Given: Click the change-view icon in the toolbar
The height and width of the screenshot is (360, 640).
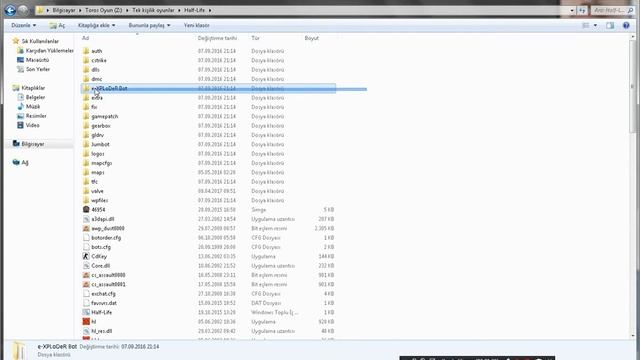Looking at the screenshot, I should point(586,25).
